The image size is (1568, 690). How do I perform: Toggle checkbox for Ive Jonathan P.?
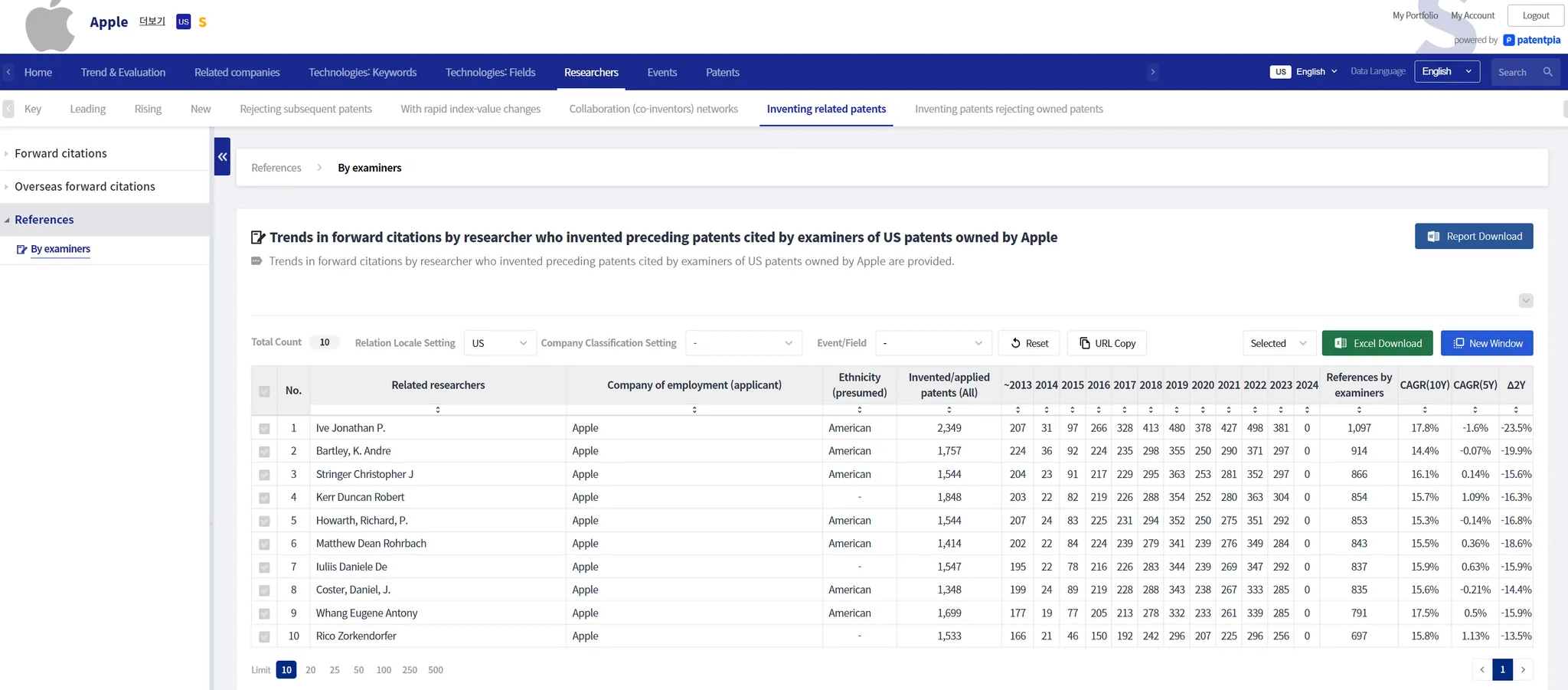264,429
